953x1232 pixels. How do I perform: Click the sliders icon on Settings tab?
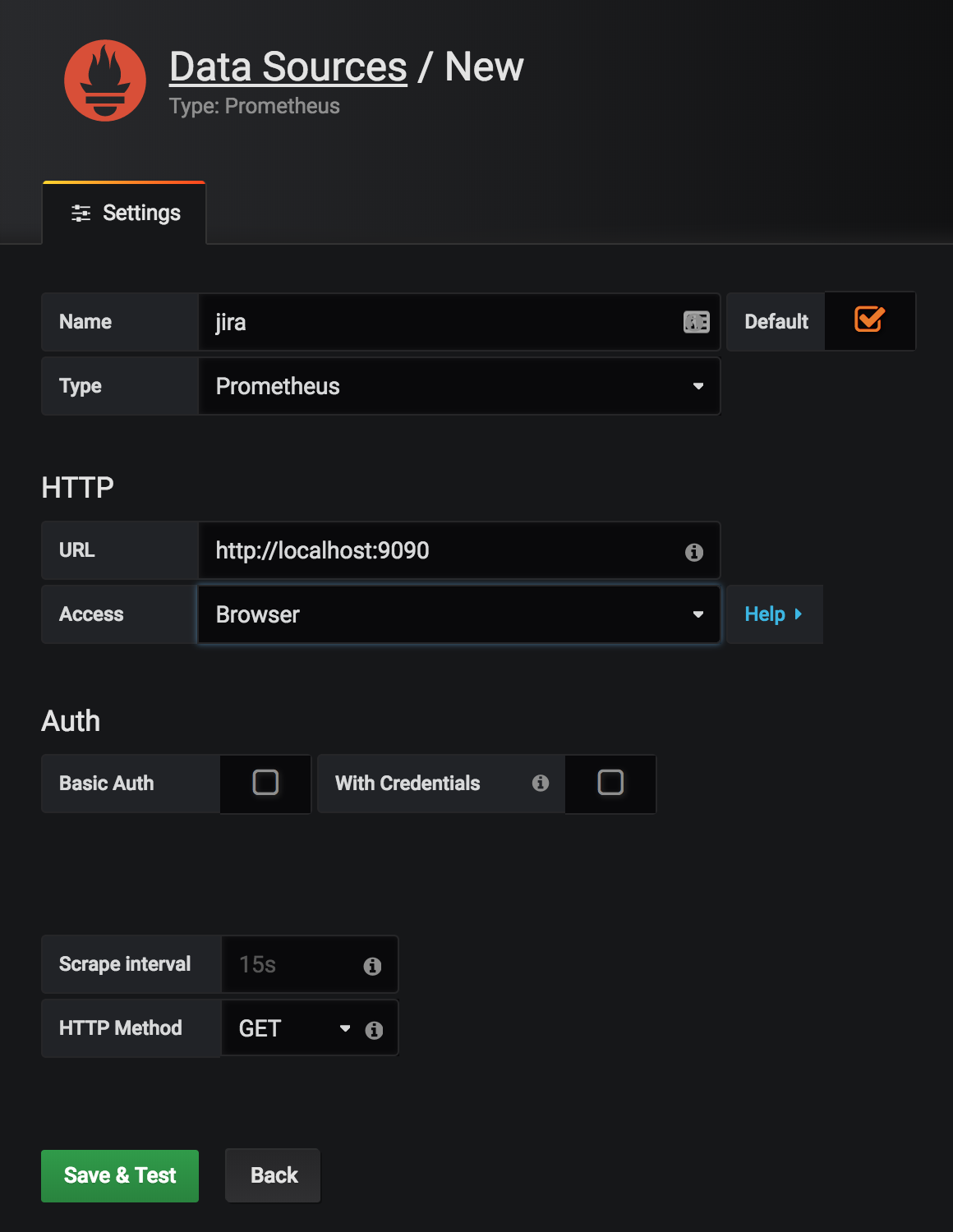coord(81,214)
